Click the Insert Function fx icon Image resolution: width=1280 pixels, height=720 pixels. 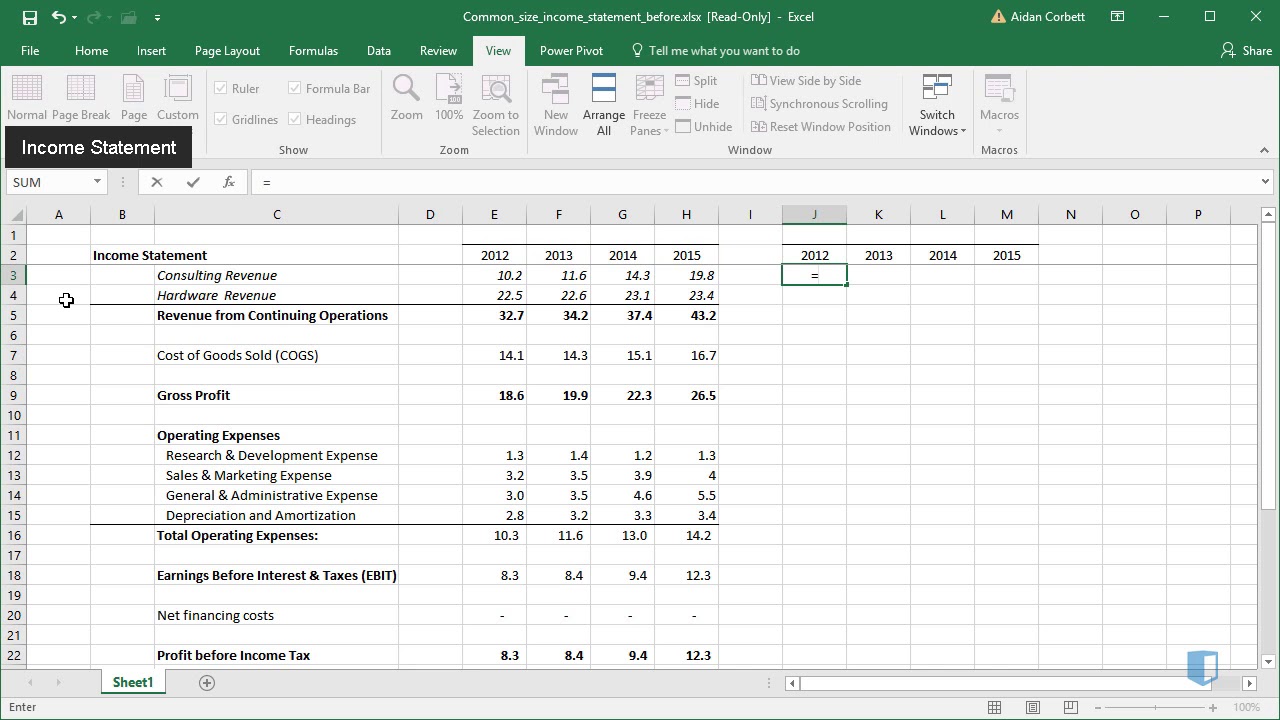coord(229,182)
